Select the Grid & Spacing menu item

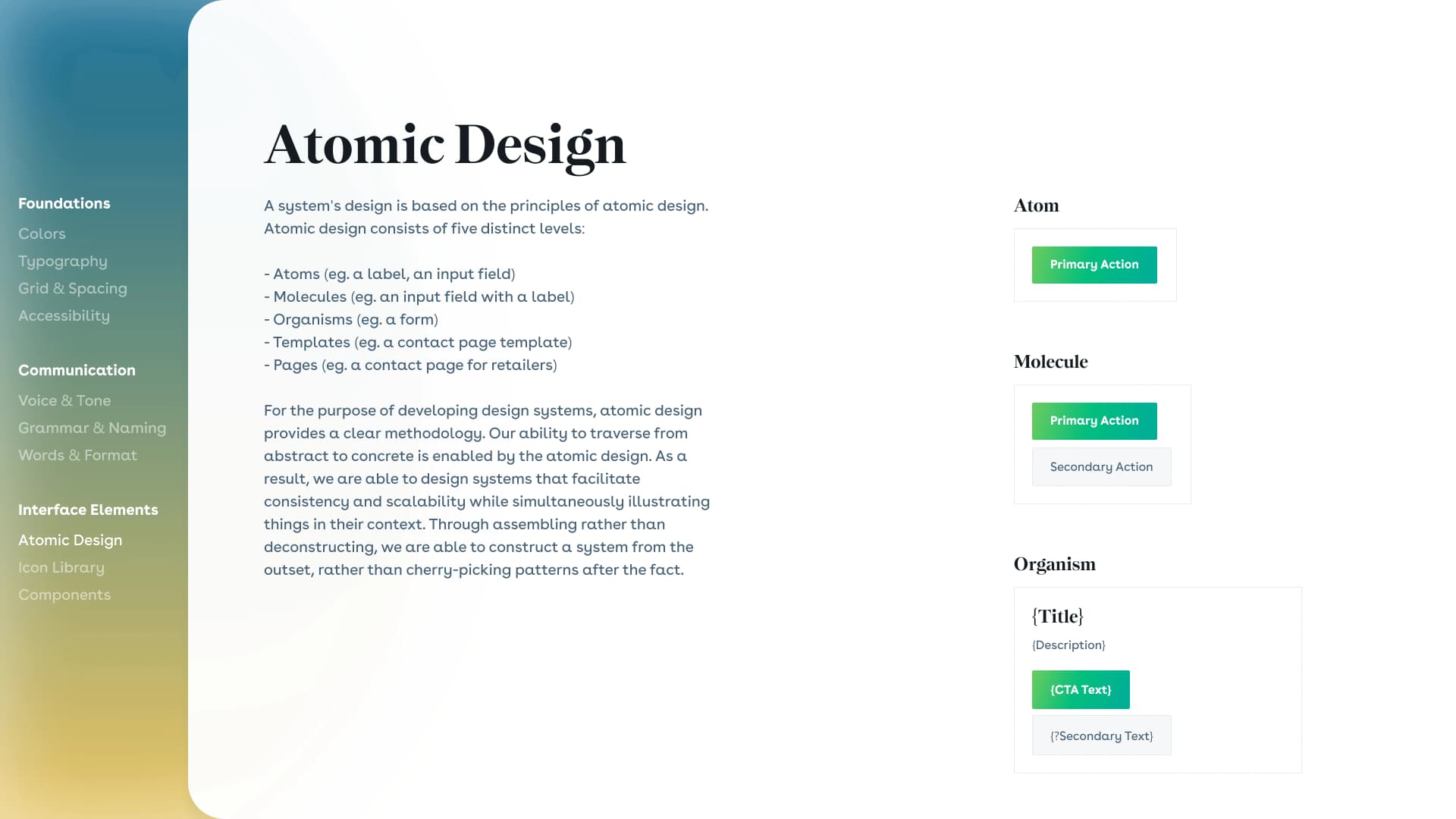click(72, 288)
